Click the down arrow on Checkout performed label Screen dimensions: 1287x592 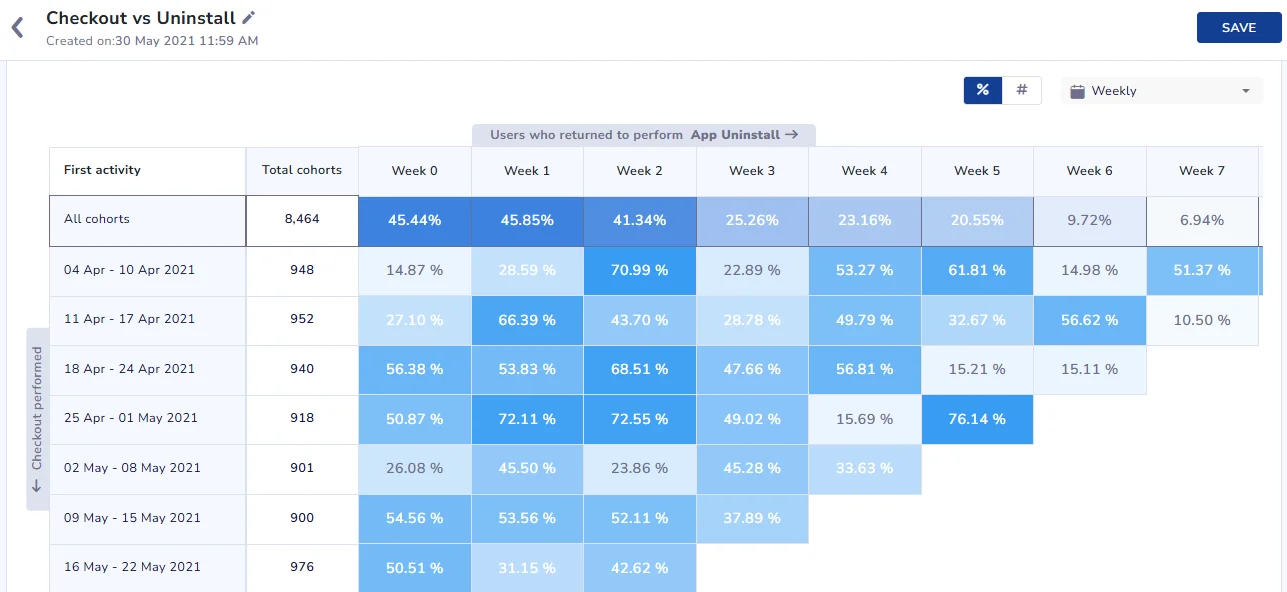(x=37, y=486)
